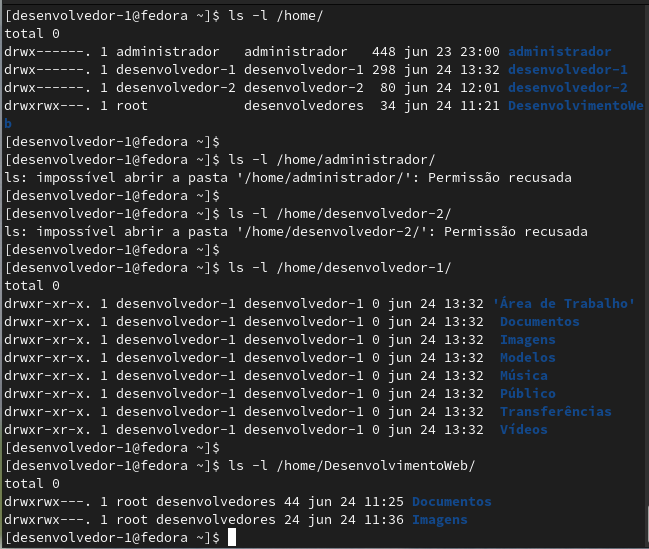Click the first 'Permissão recusada' error message
649x549 pixels.
point(500,178)
